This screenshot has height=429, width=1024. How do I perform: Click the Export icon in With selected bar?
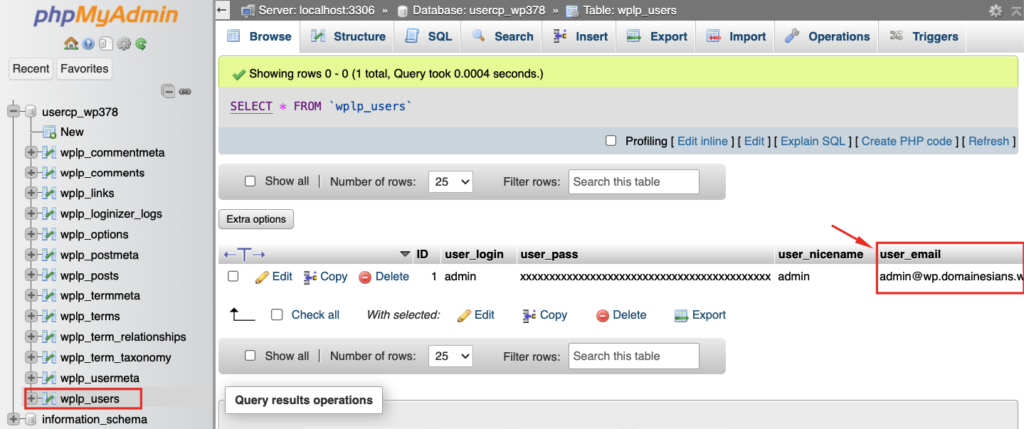(681, 315)
